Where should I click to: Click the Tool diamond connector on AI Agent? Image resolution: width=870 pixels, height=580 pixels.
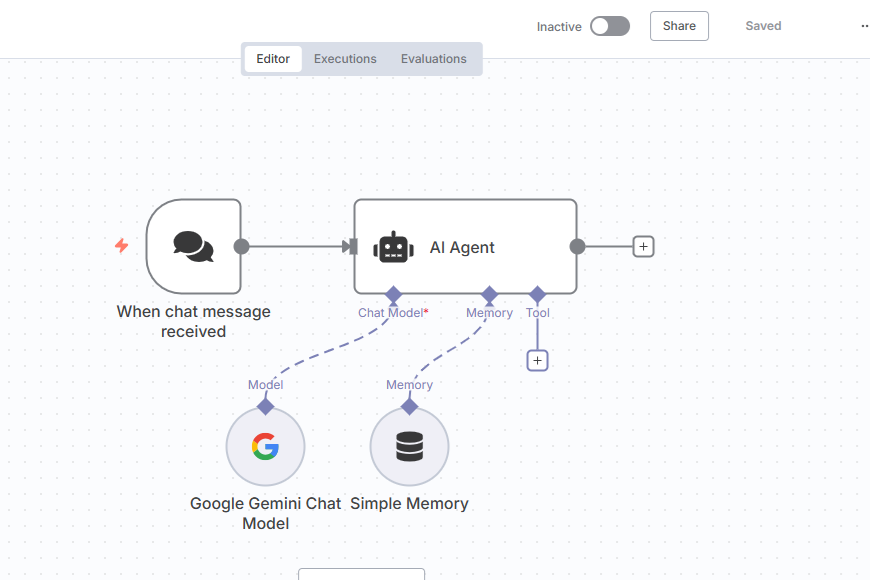click(x=538, y=294)
